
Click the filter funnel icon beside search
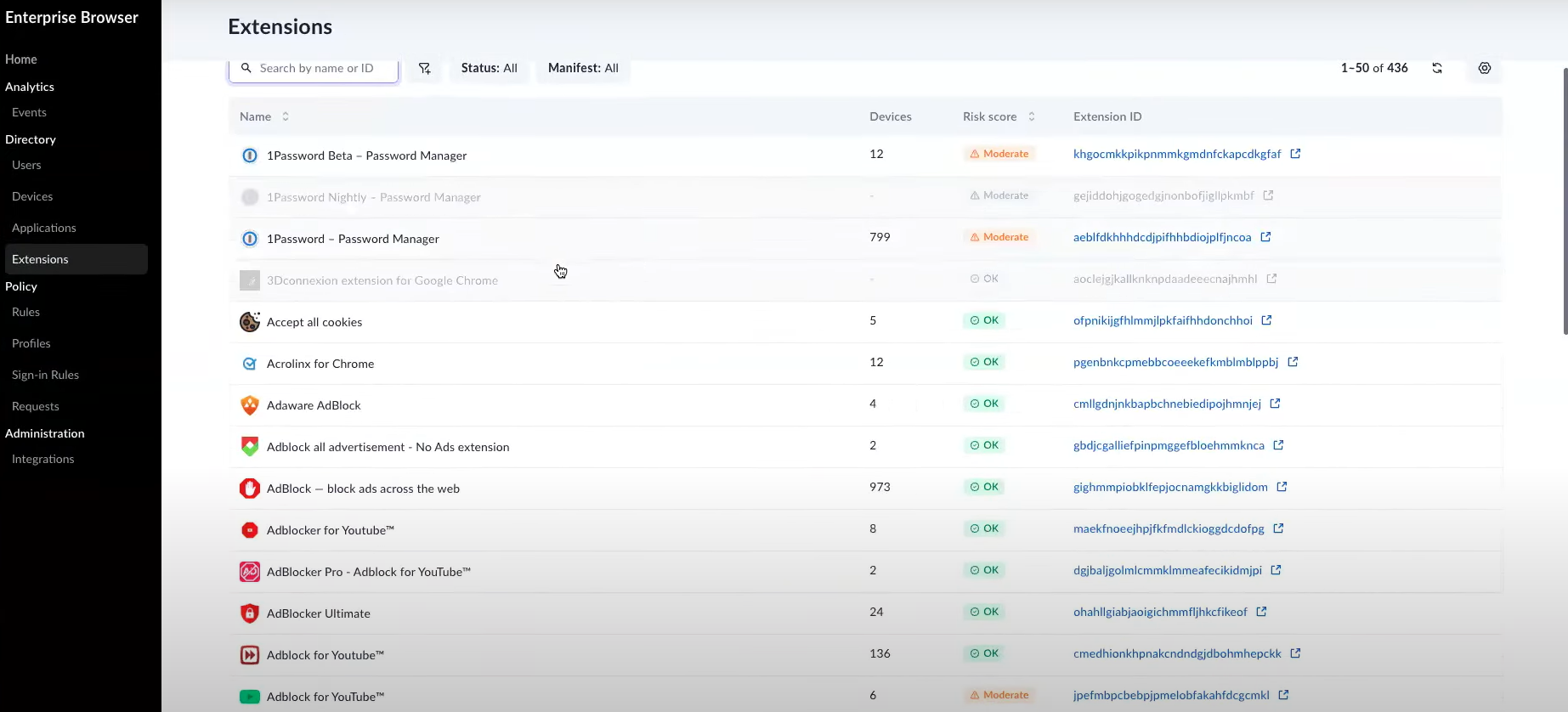click(x=424, y=68)
